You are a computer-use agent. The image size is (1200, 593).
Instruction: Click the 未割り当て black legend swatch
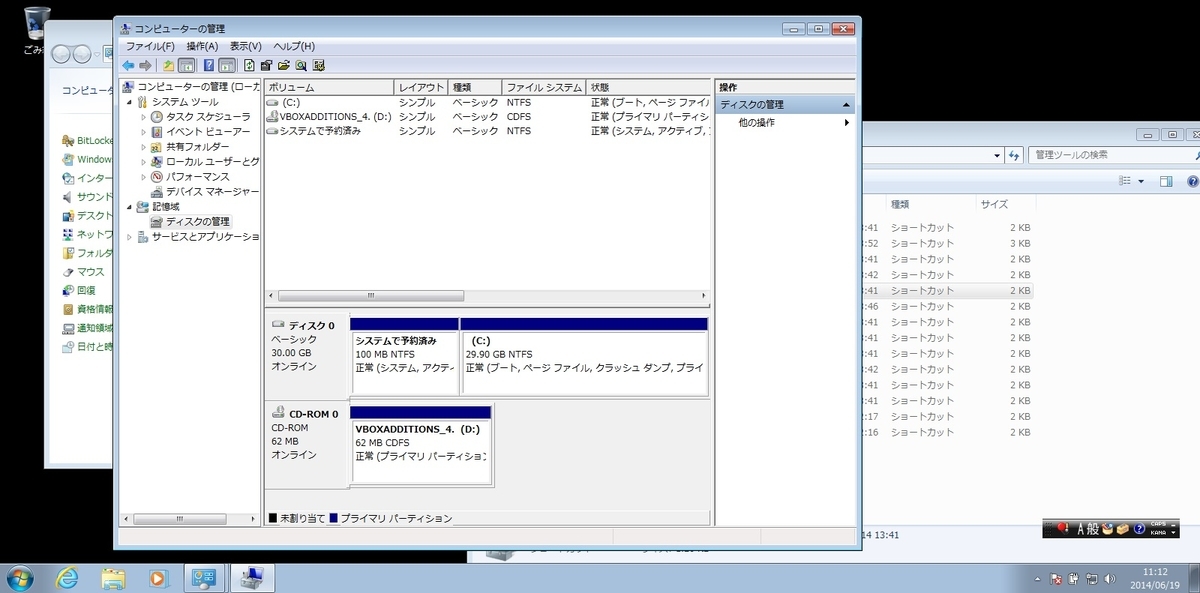pyautogui.click(x=272, y=519)
